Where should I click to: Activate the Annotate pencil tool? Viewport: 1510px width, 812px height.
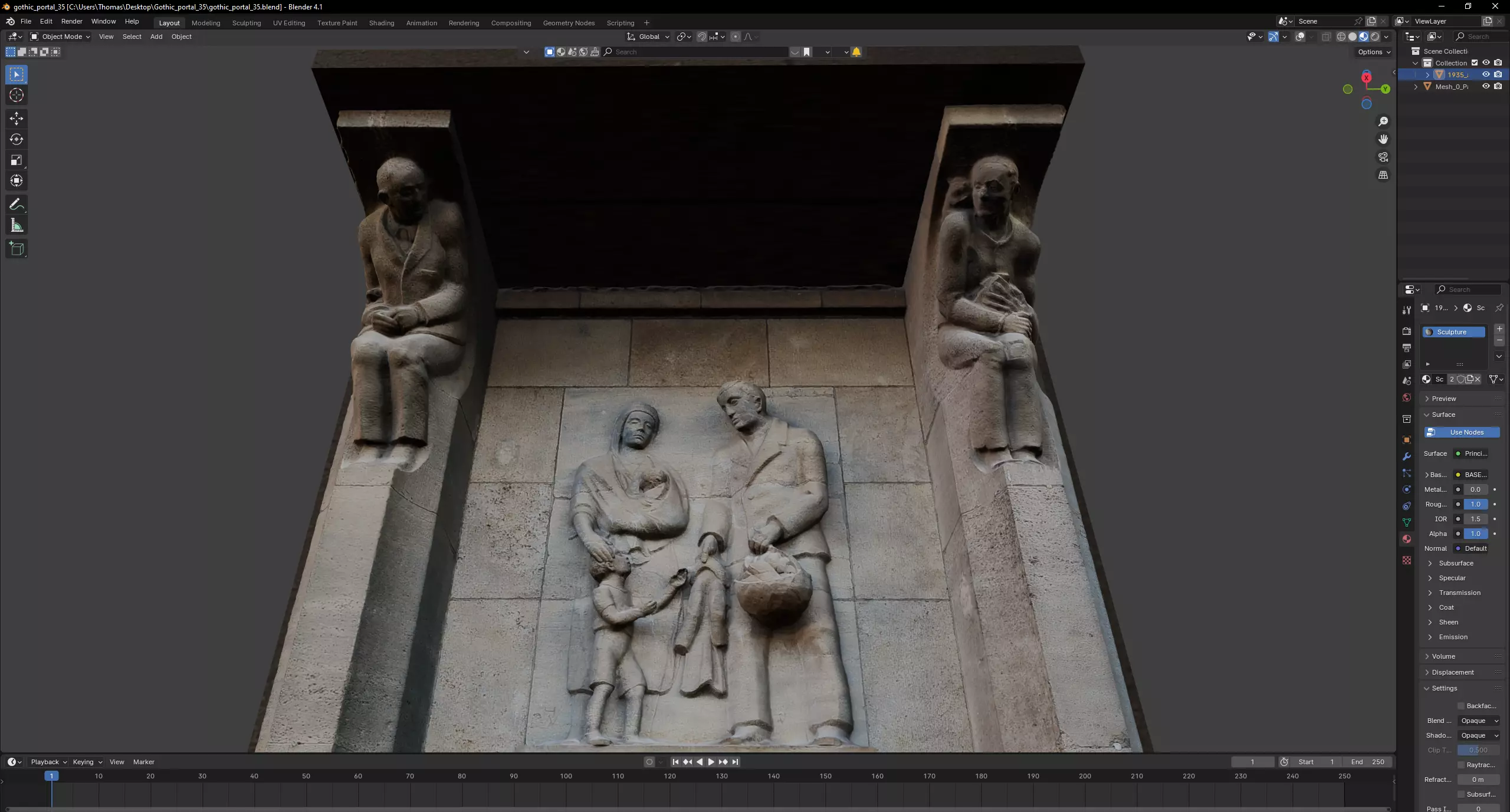pyautogui.click(x=17, y=205)
